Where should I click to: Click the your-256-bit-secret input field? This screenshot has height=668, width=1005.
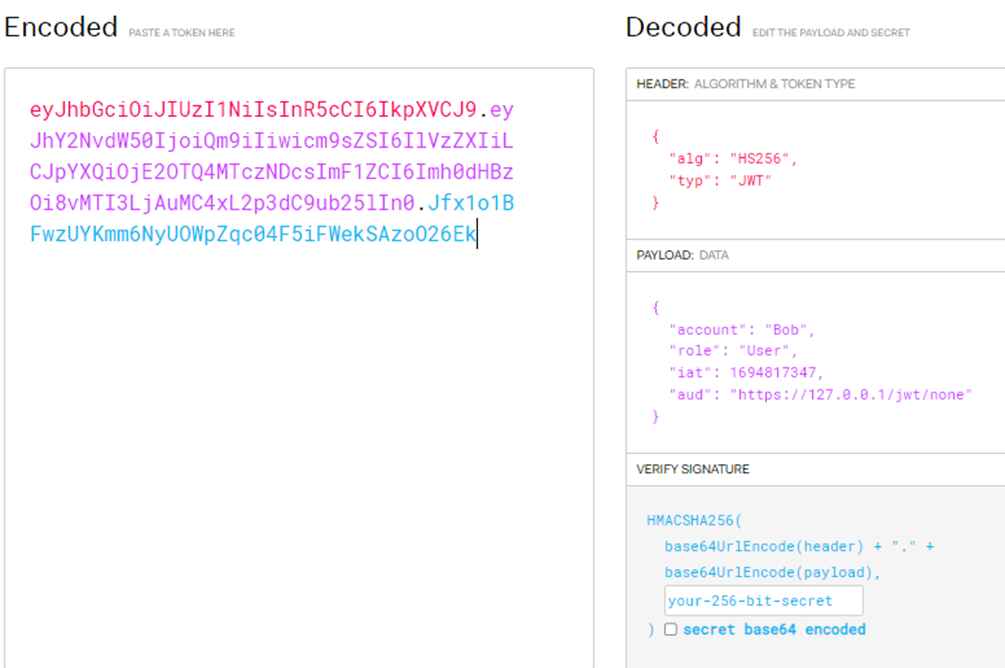coord(763,601)
